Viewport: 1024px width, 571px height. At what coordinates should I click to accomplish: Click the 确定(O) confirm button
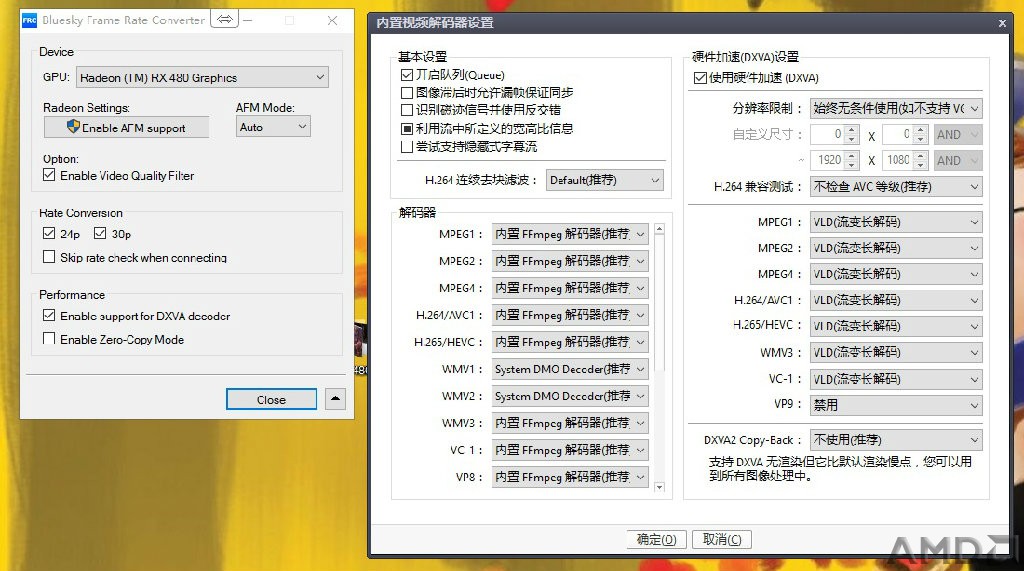(x=656, y=540)
